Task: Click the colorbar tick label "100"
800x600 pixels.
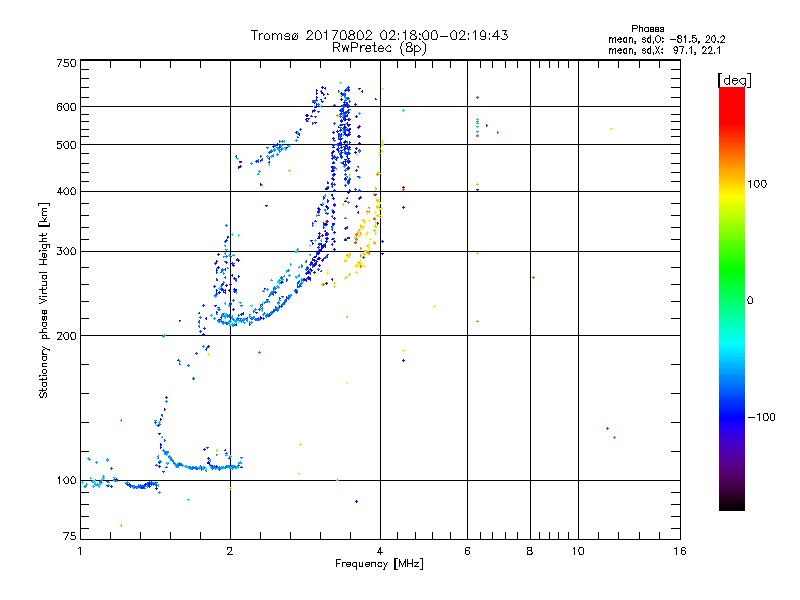Action: [757, 184]
